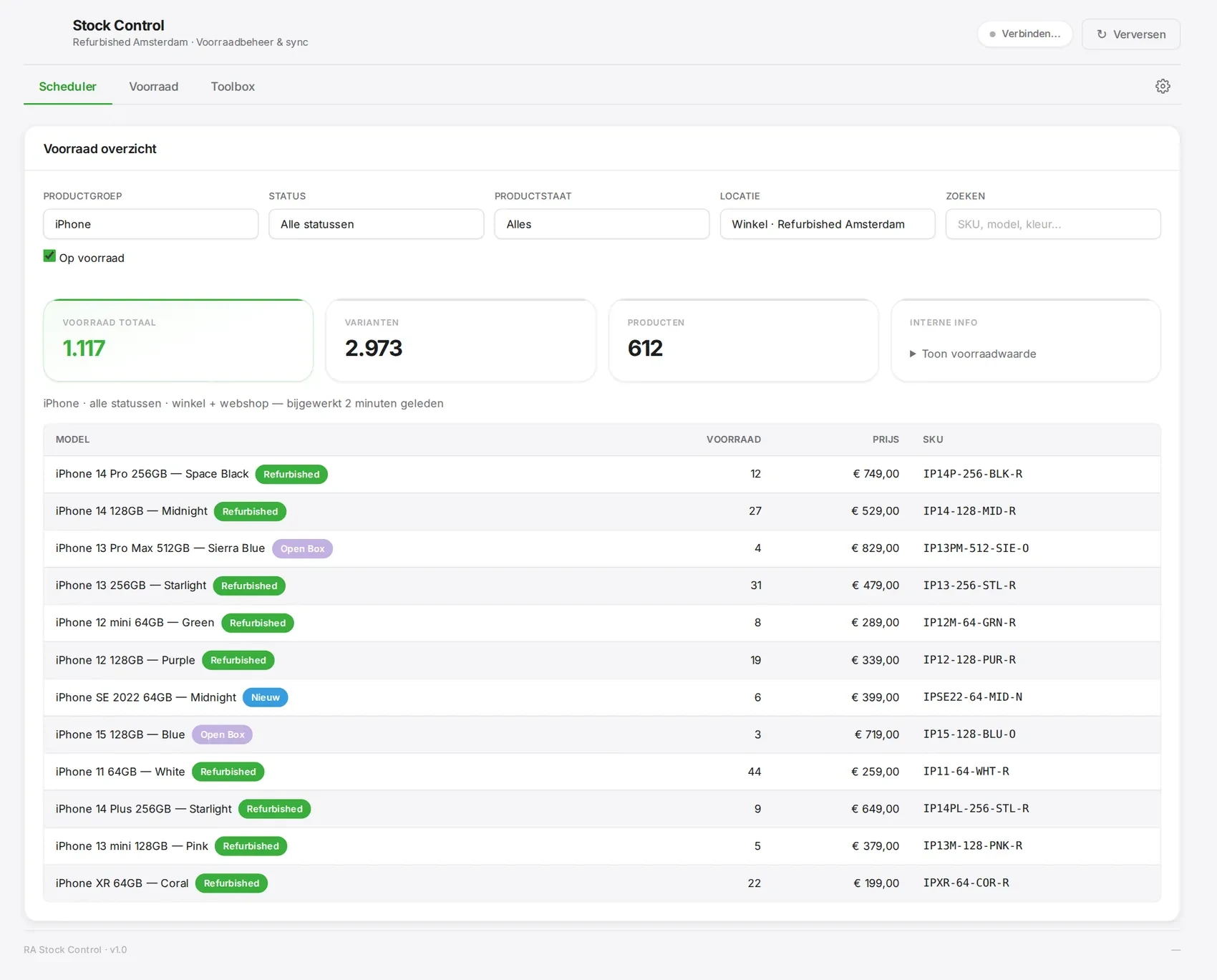This screenshot has height=980, width=1217.
Task: Click the SKU column header
Action: (x=933, y=440)
